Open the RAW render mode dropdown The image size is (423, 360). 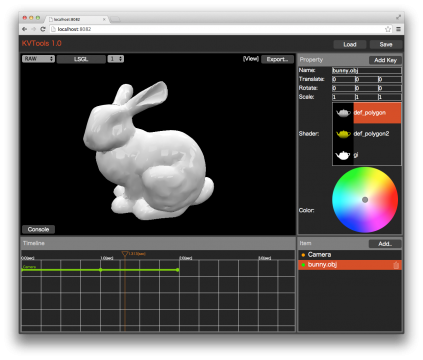(38, 59)
